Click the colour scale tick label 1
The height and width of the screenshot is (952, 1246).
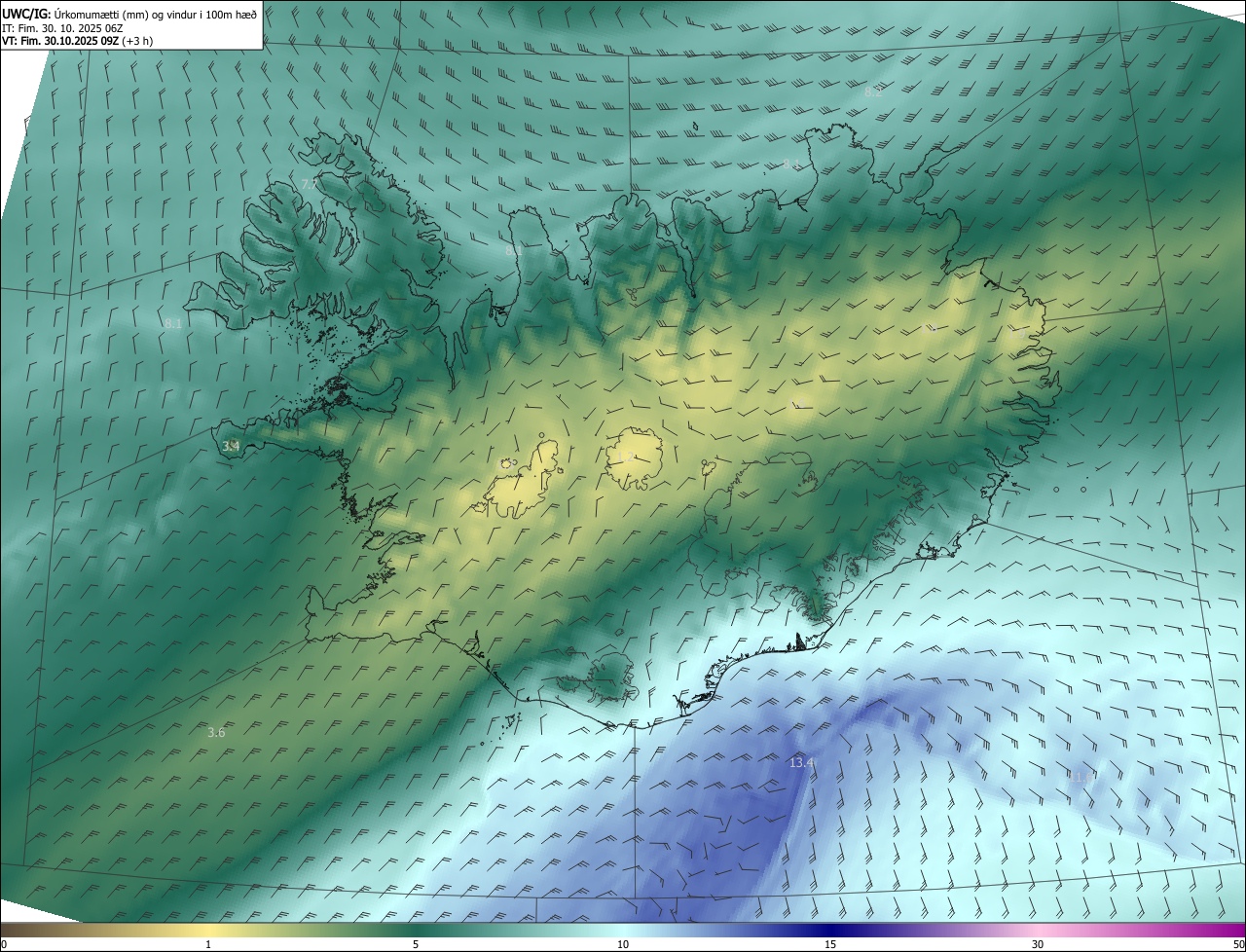pyautogui.click(x=208, y=944)
